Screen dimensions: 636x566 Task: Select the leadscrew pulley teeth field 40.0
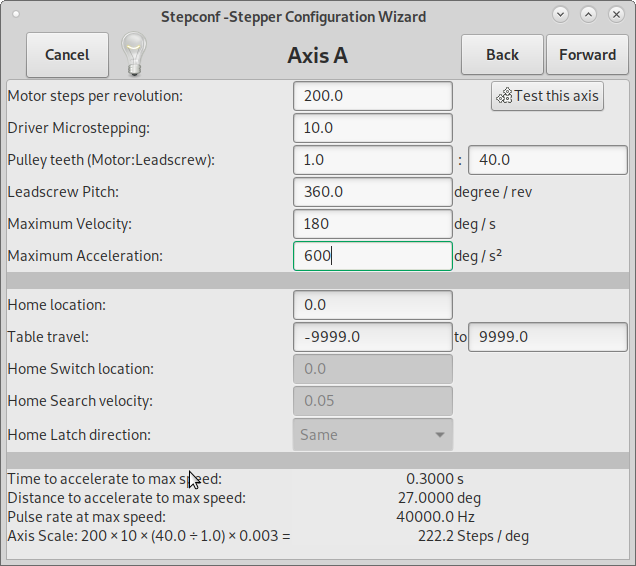point(548,160)
